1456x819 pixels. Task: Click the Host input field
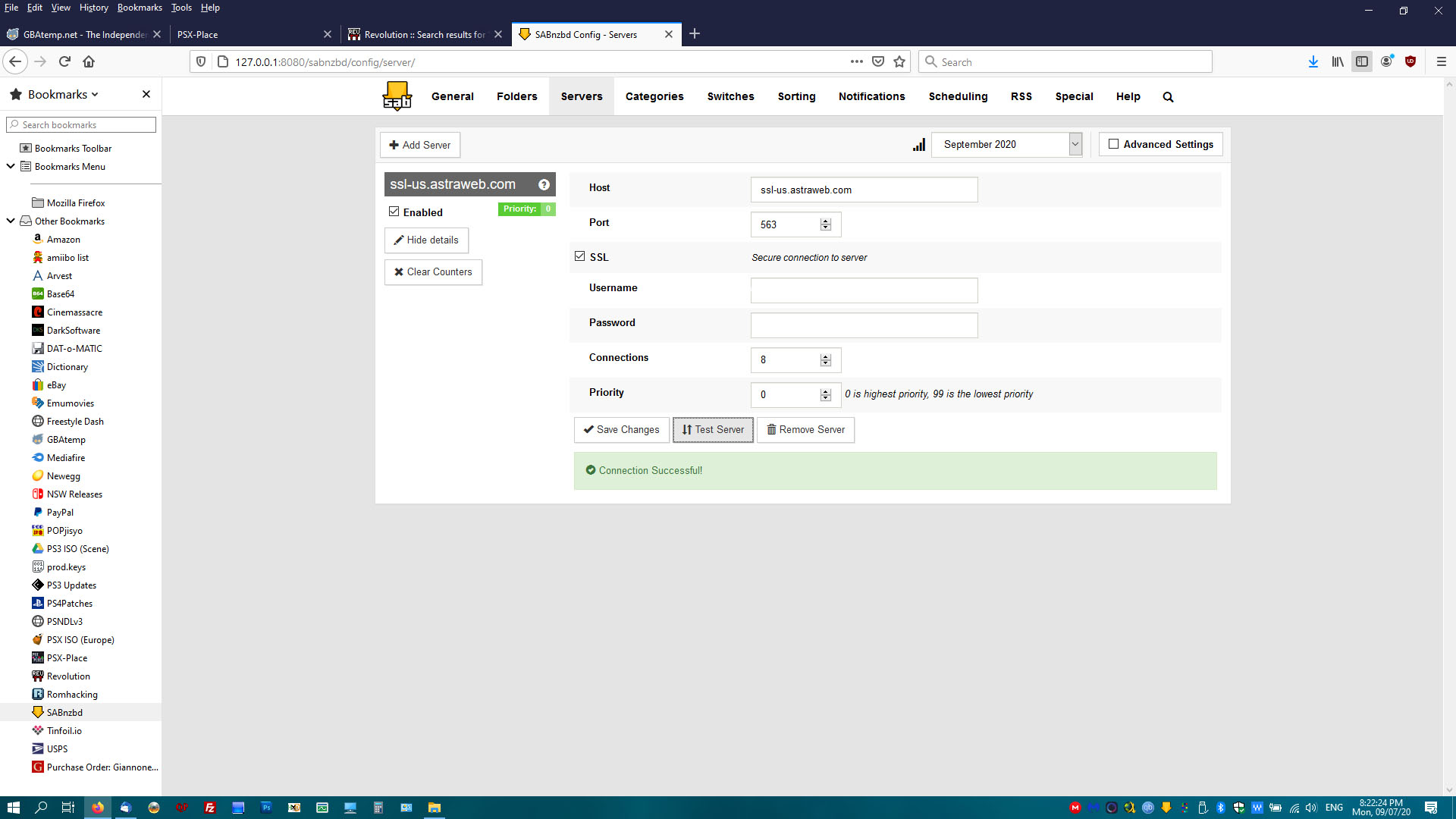(864, 190)
